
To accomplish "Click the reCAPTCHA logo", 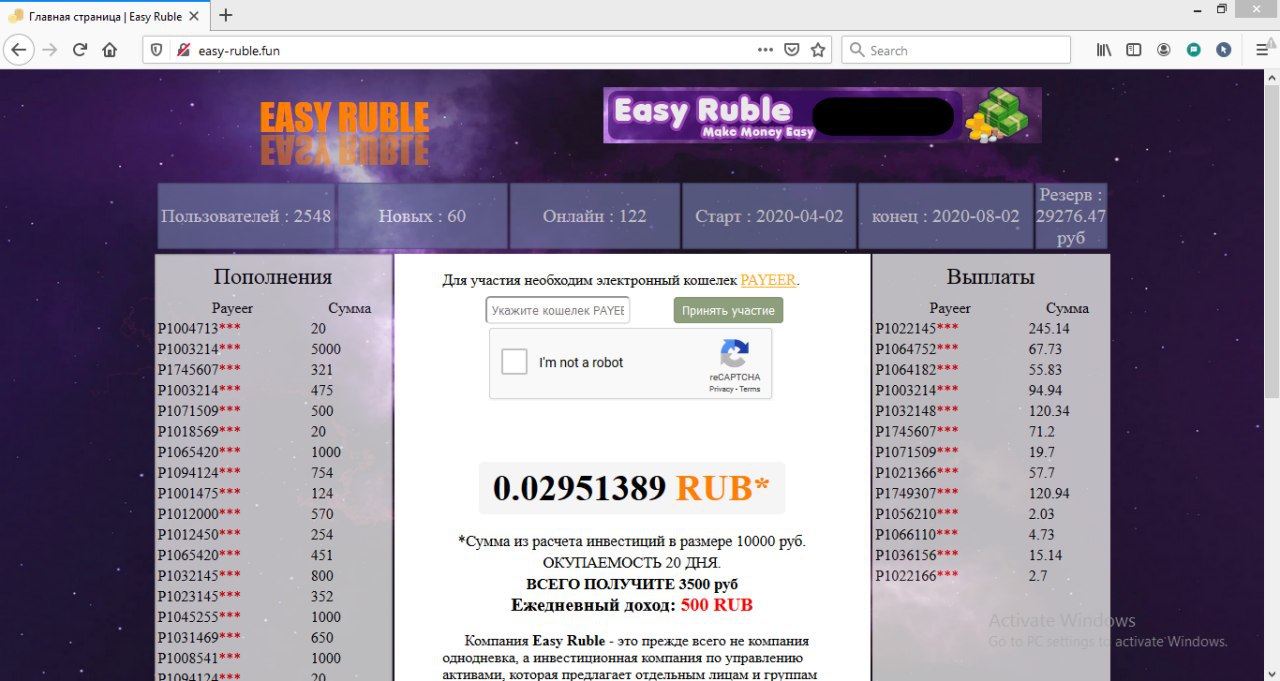I will (x=735, y=355).
